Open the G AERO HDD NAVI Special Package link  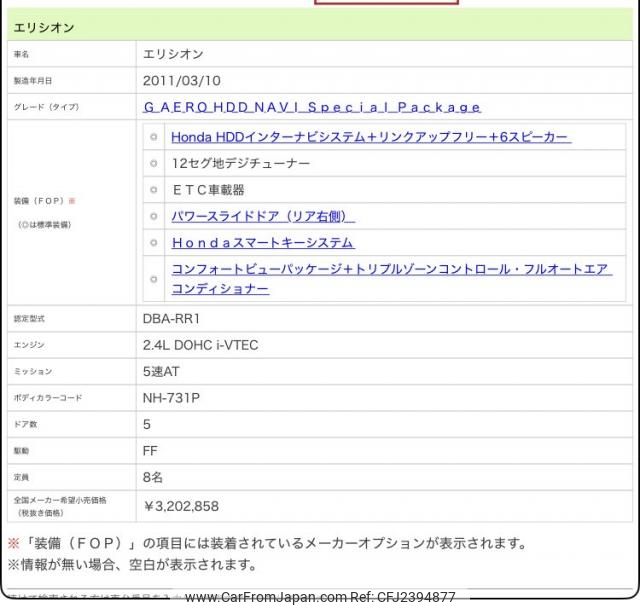[x=312, y=107]
